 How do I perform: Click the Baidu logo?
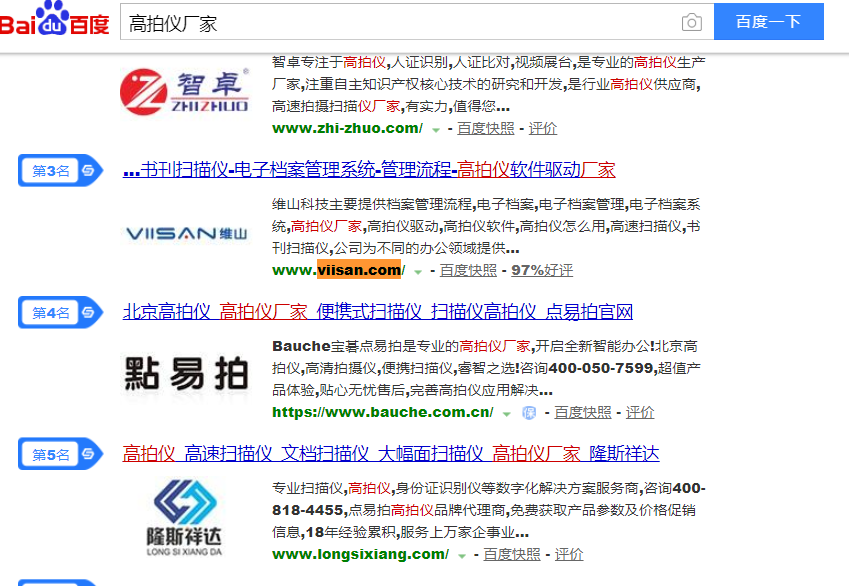[55, 18]
